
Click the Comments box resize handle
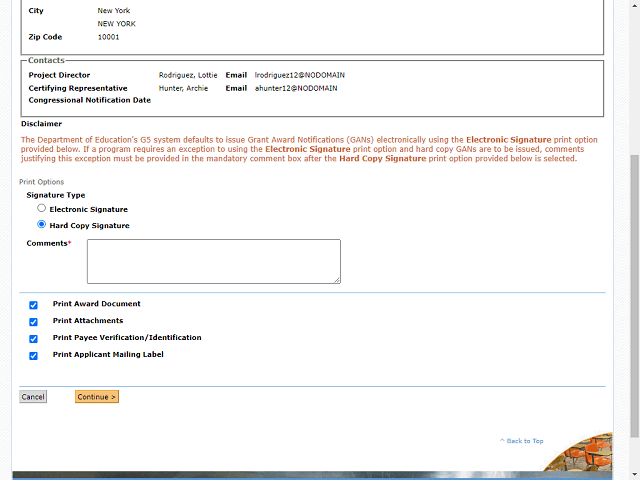coord(337,280)
